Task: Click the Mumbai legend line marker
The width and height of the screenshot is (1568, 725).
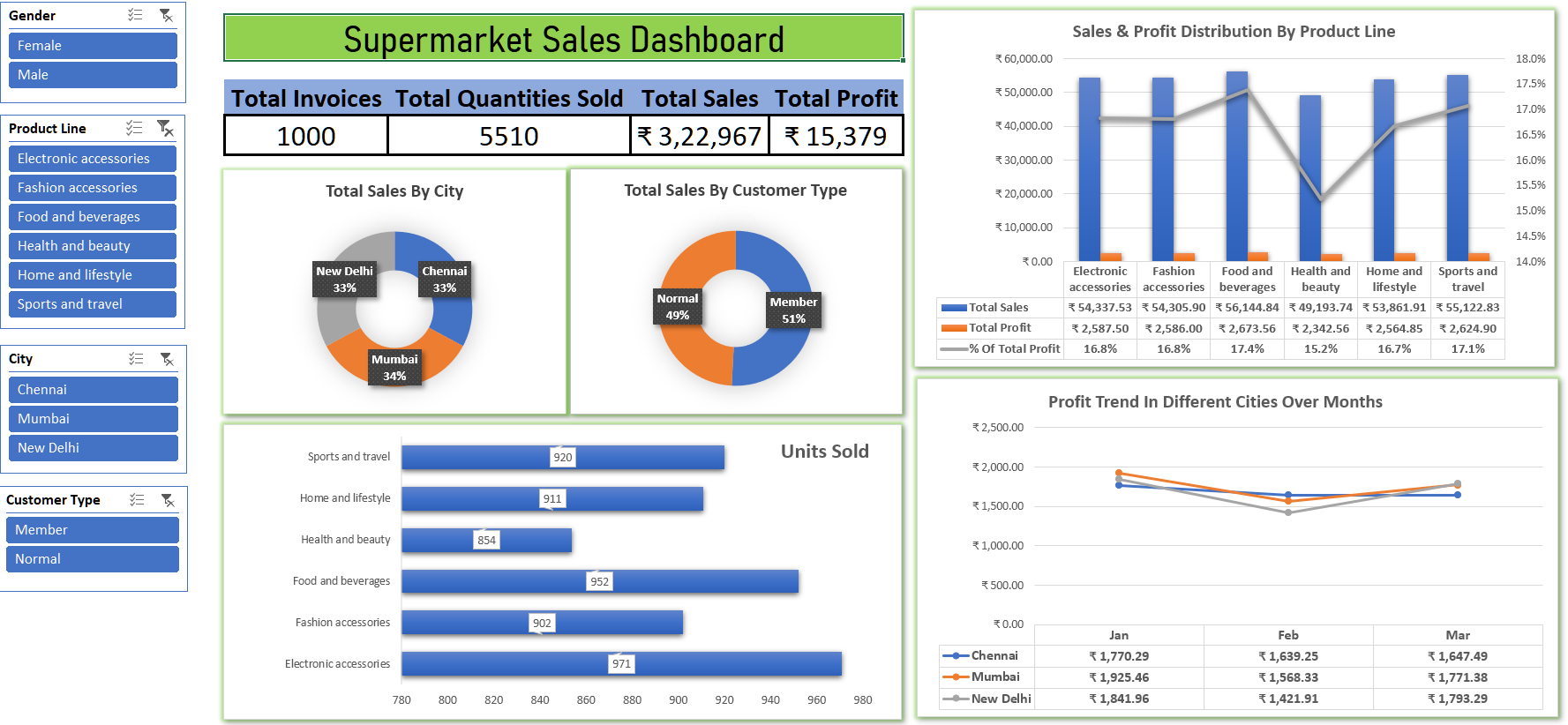Action: pos(956,676)
